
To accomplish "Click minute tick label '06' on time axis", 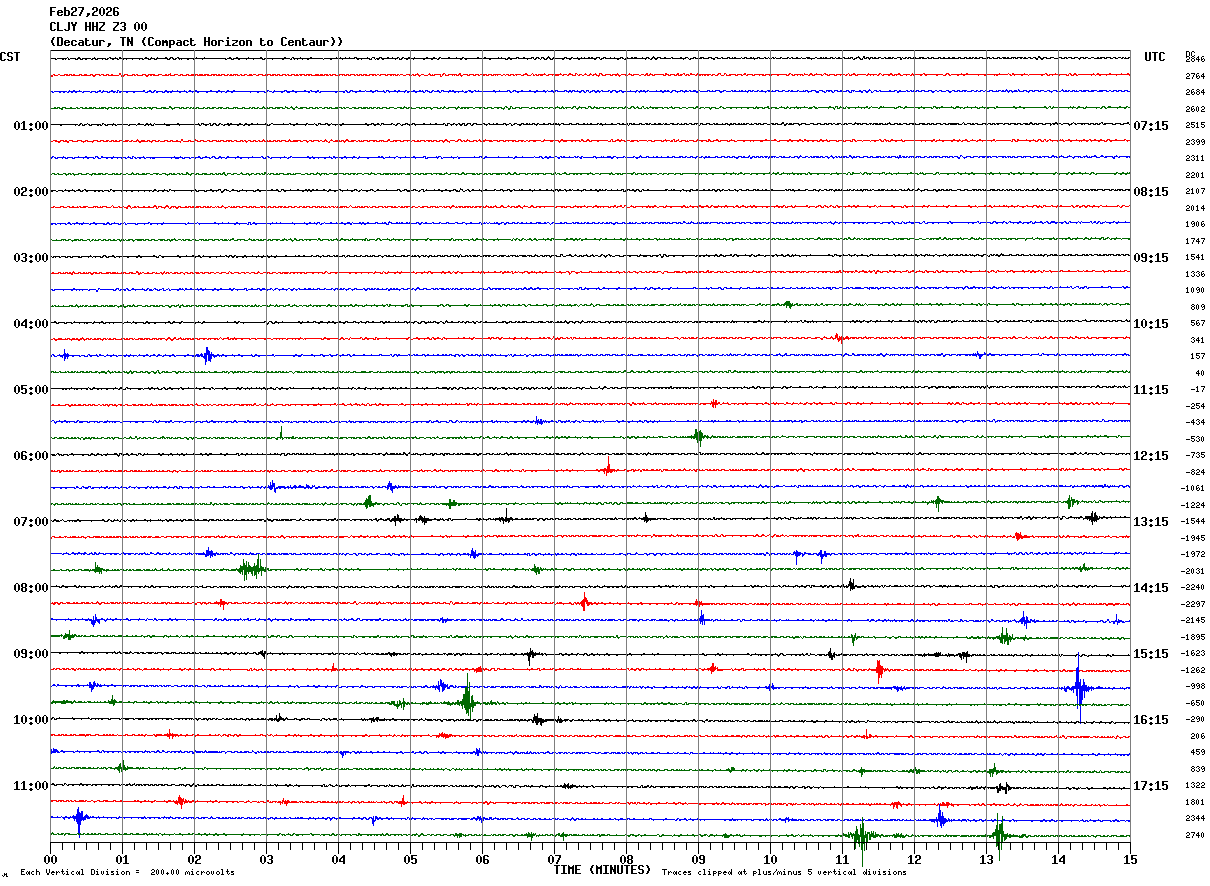I will point(482,859).
